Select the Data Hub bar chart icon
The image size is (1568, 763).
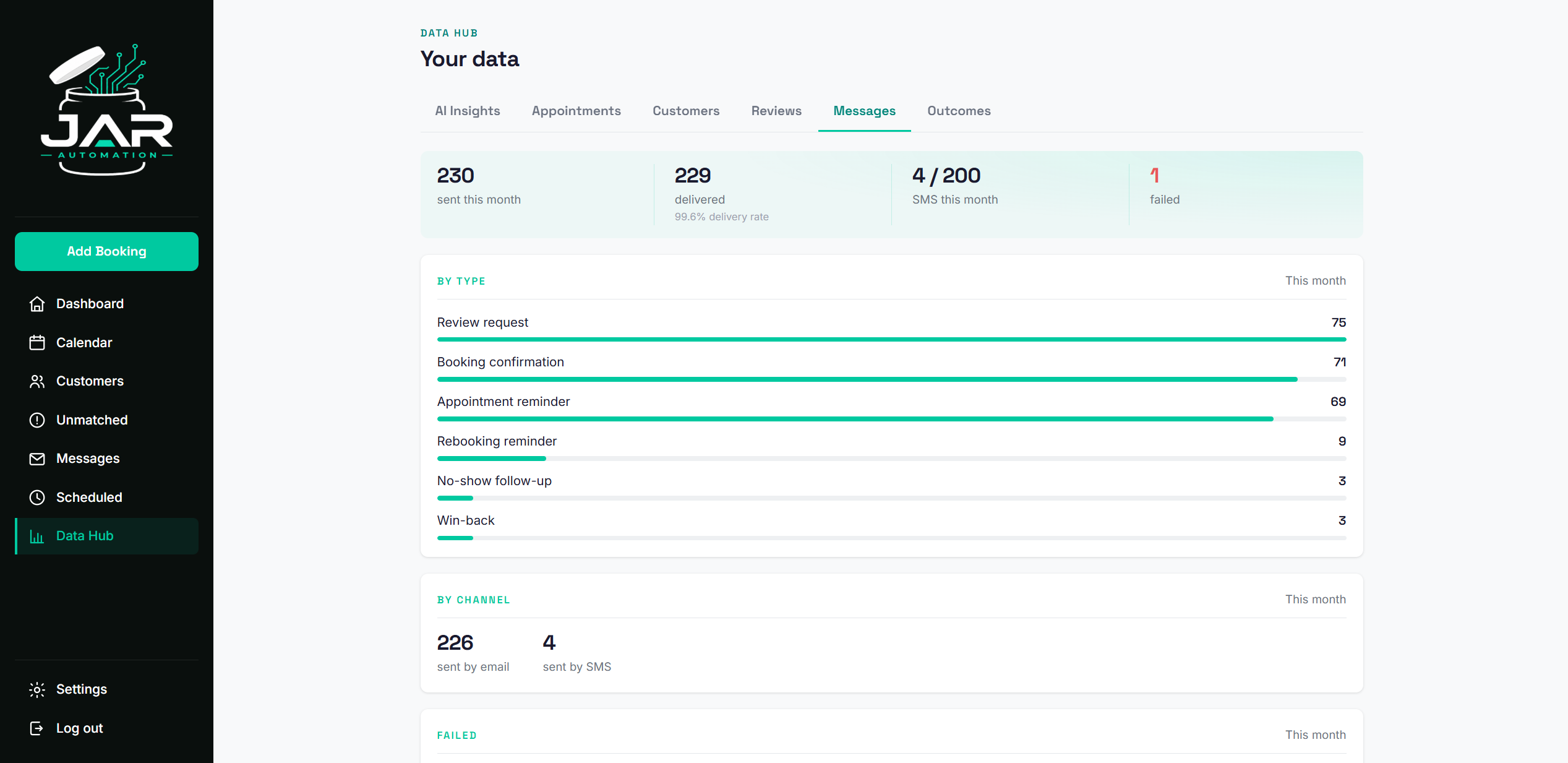click(37, 537)
